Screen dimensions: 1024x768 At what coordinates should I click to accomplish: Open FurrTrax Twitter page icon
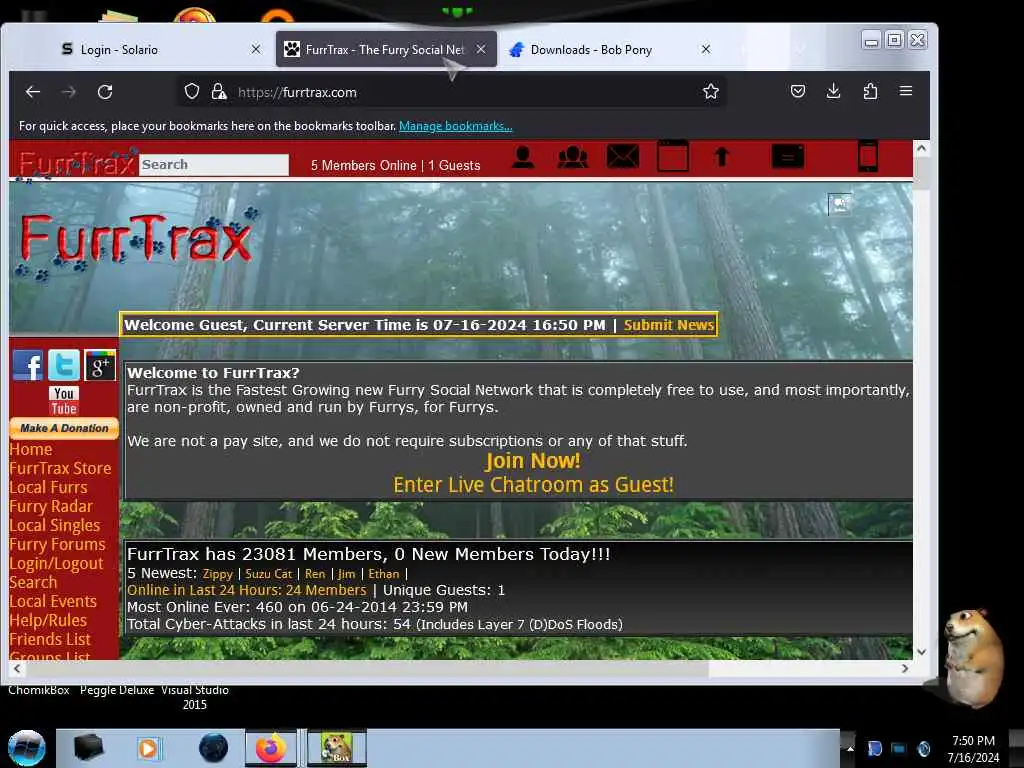[63, 365]
